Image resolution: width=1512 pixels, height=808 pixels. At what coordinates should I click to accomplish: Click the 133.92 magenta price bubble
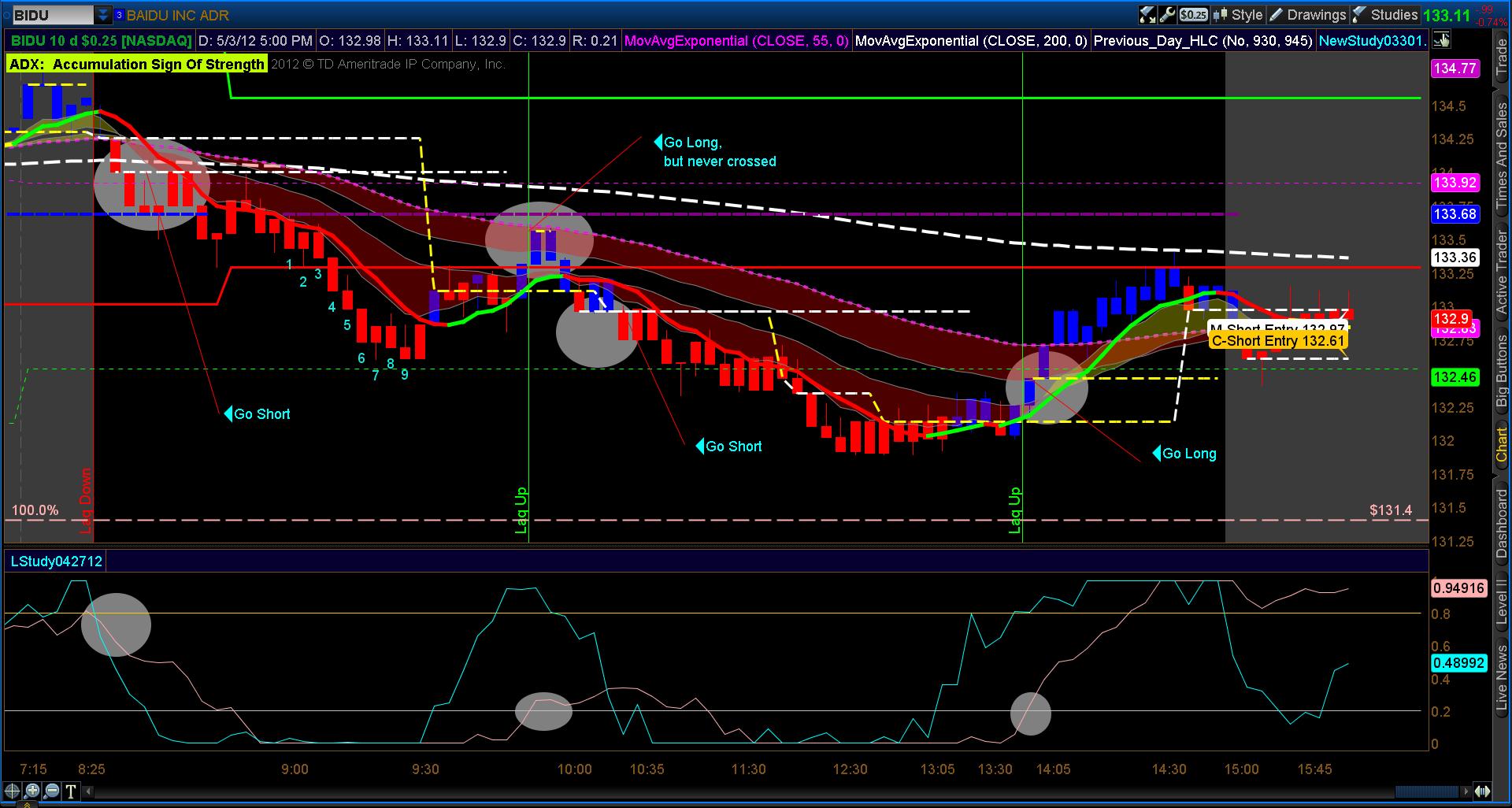(1455, 183)
